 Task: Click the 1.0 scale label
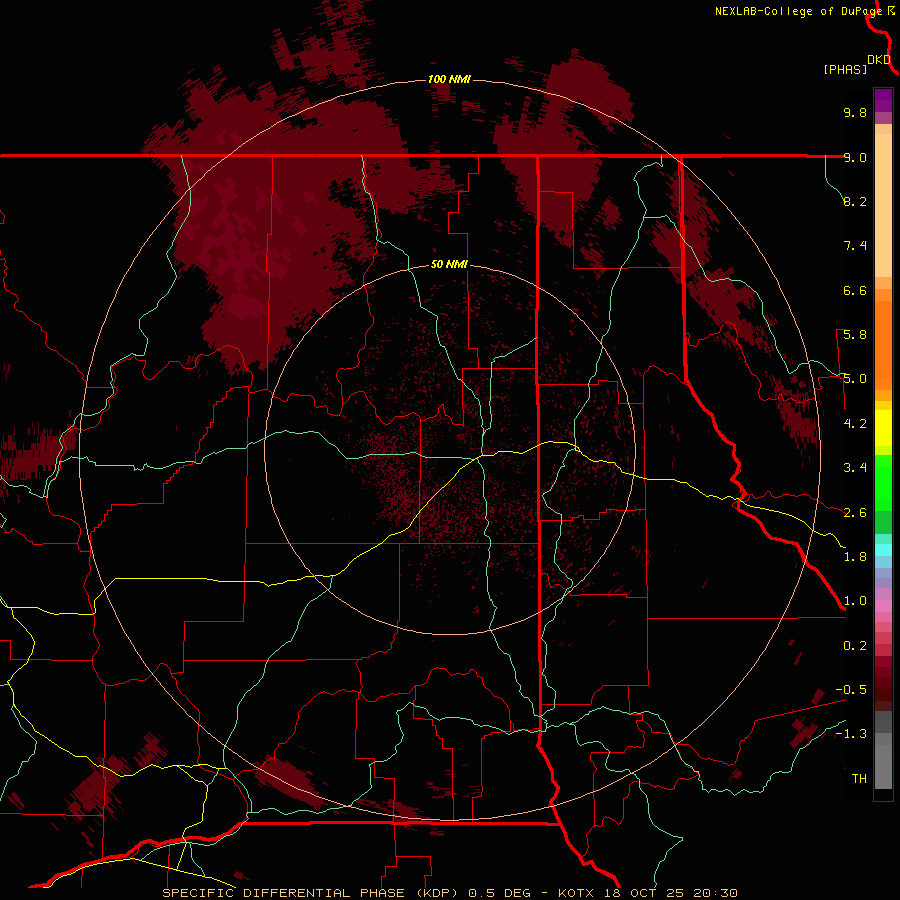pyautogui.click(x=855, y=601)
